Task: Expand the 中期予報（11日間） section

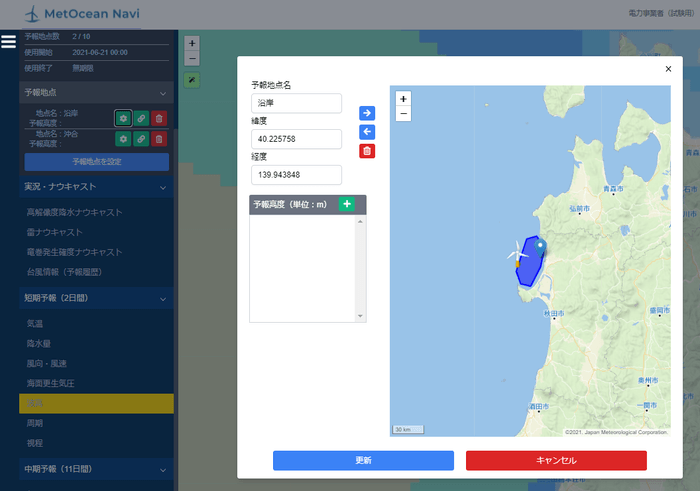Action: [x=162, y=468]
